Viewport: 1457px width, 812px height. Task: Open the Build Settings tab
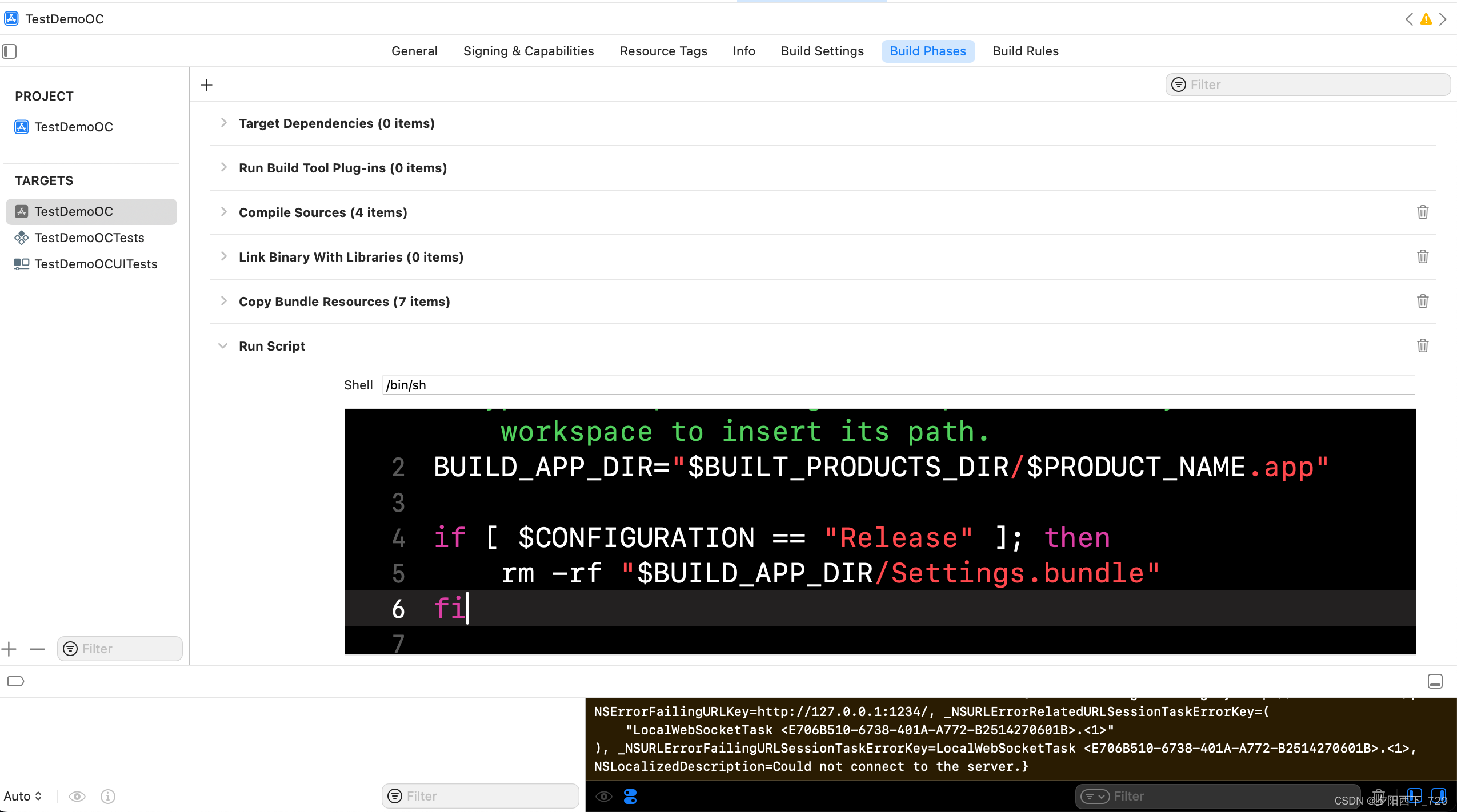pyautogui.click(x=822, y=51)
